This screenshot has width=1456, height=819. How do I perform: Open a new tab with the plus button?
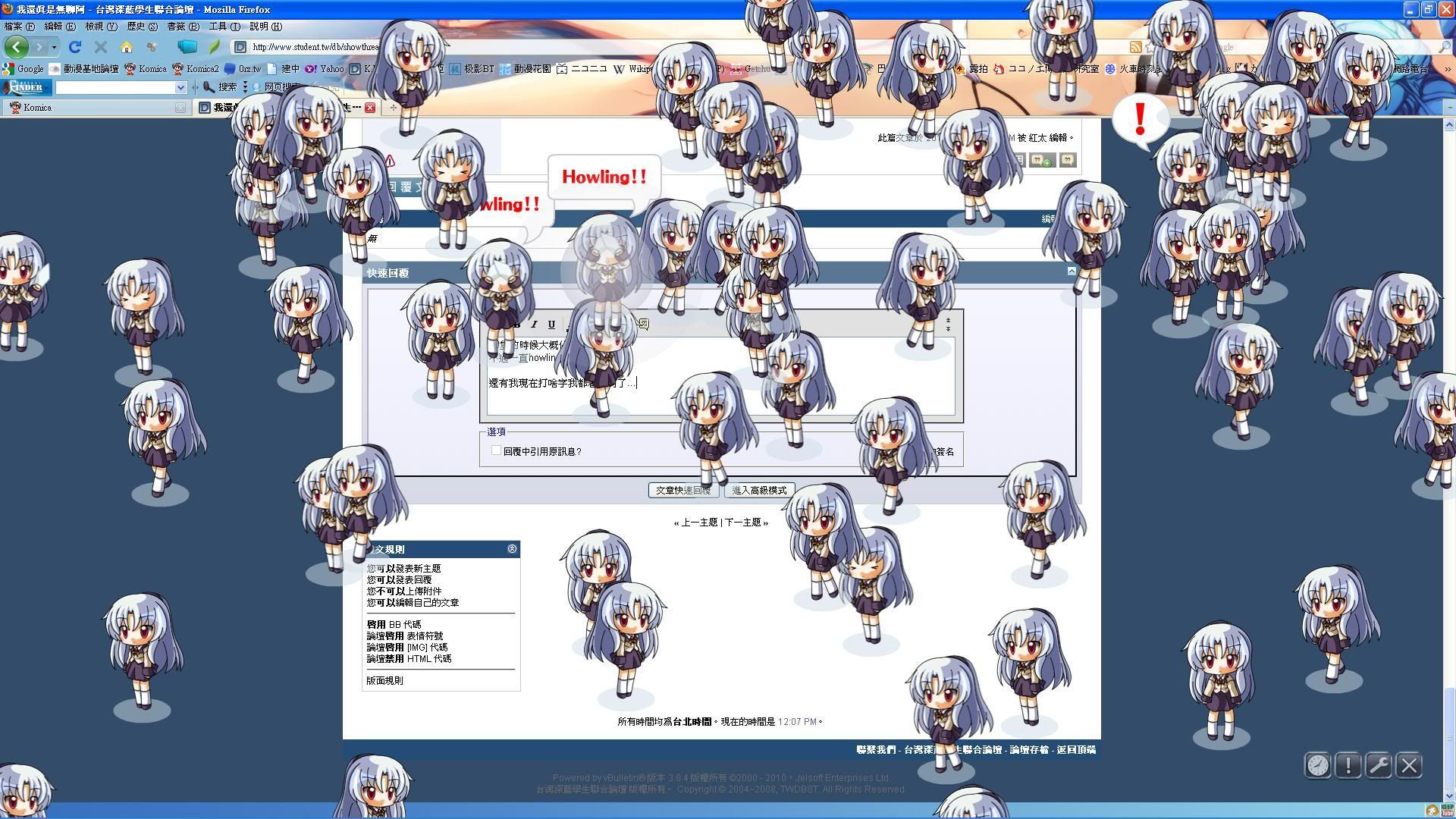coord(393,108)
